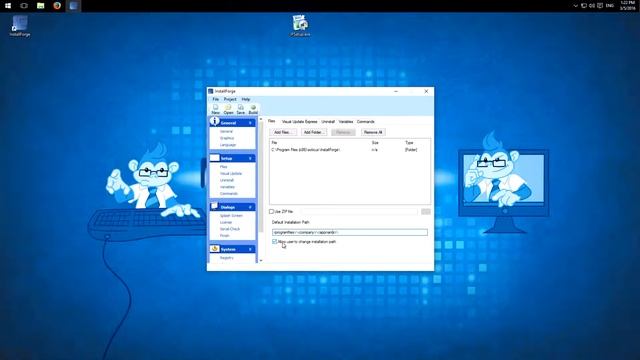Click the Add Folder button
The height and width of the screenshot is (360, 640).
(x=314, y=132)
